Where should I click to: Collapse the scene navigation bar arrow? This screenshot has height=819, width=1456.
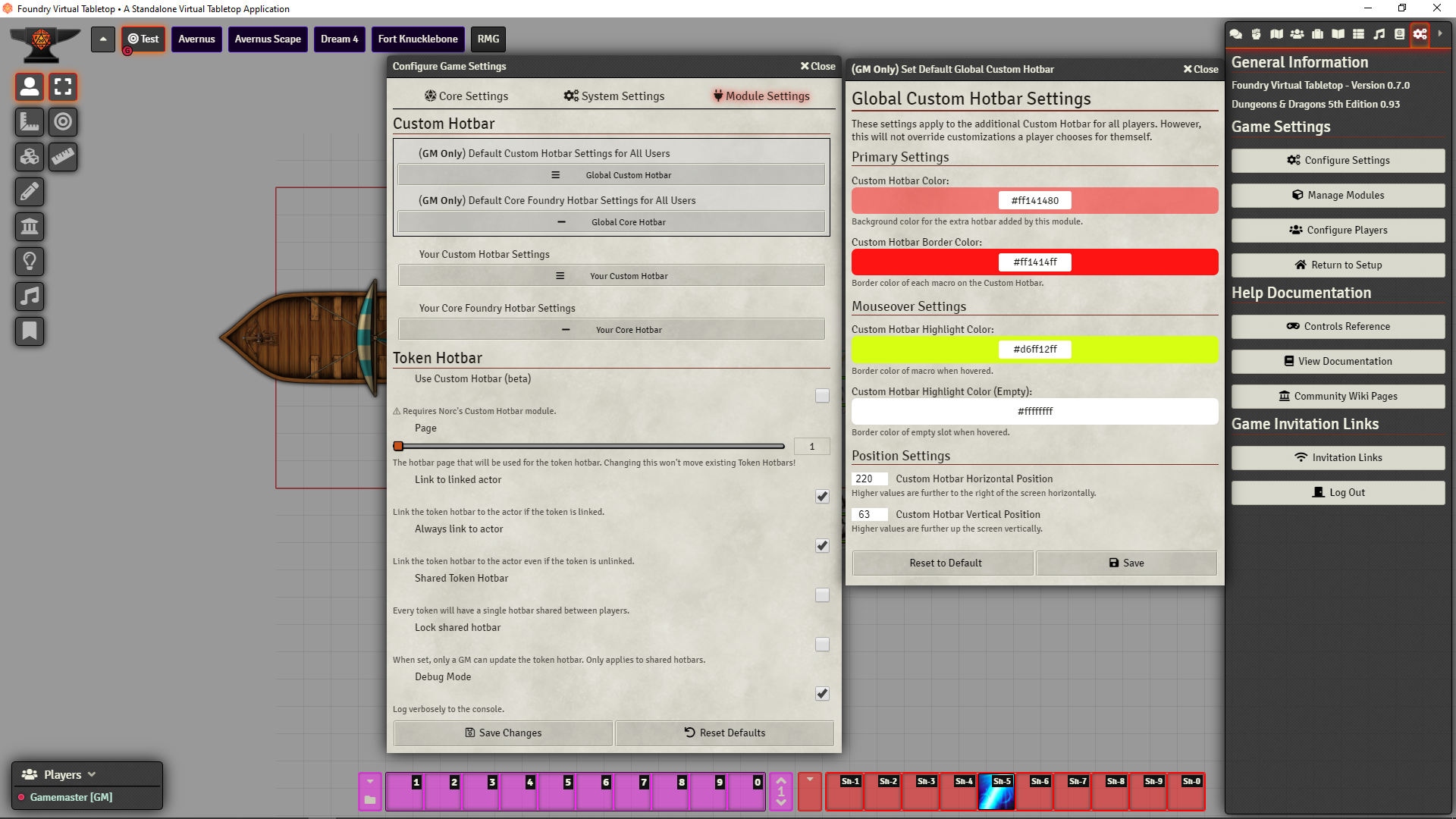103,39
